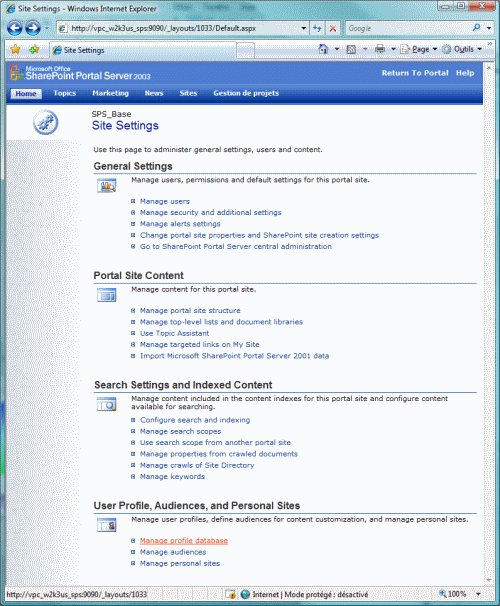The image size is (500, 606).
Task: Open the Help link in header
Action: tap(465, 73)
